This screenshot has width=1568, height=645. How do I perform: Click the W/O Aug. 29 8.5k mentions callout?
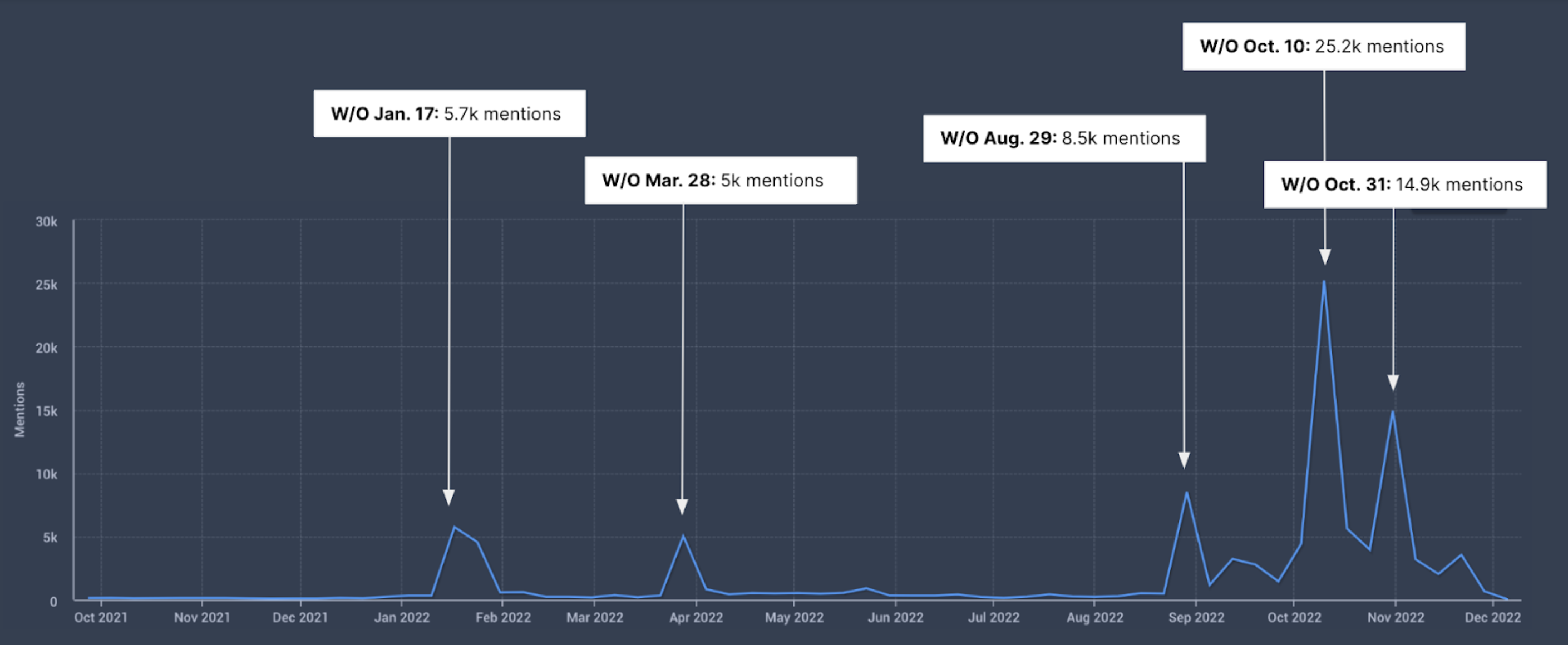[x=1064, y=138]
